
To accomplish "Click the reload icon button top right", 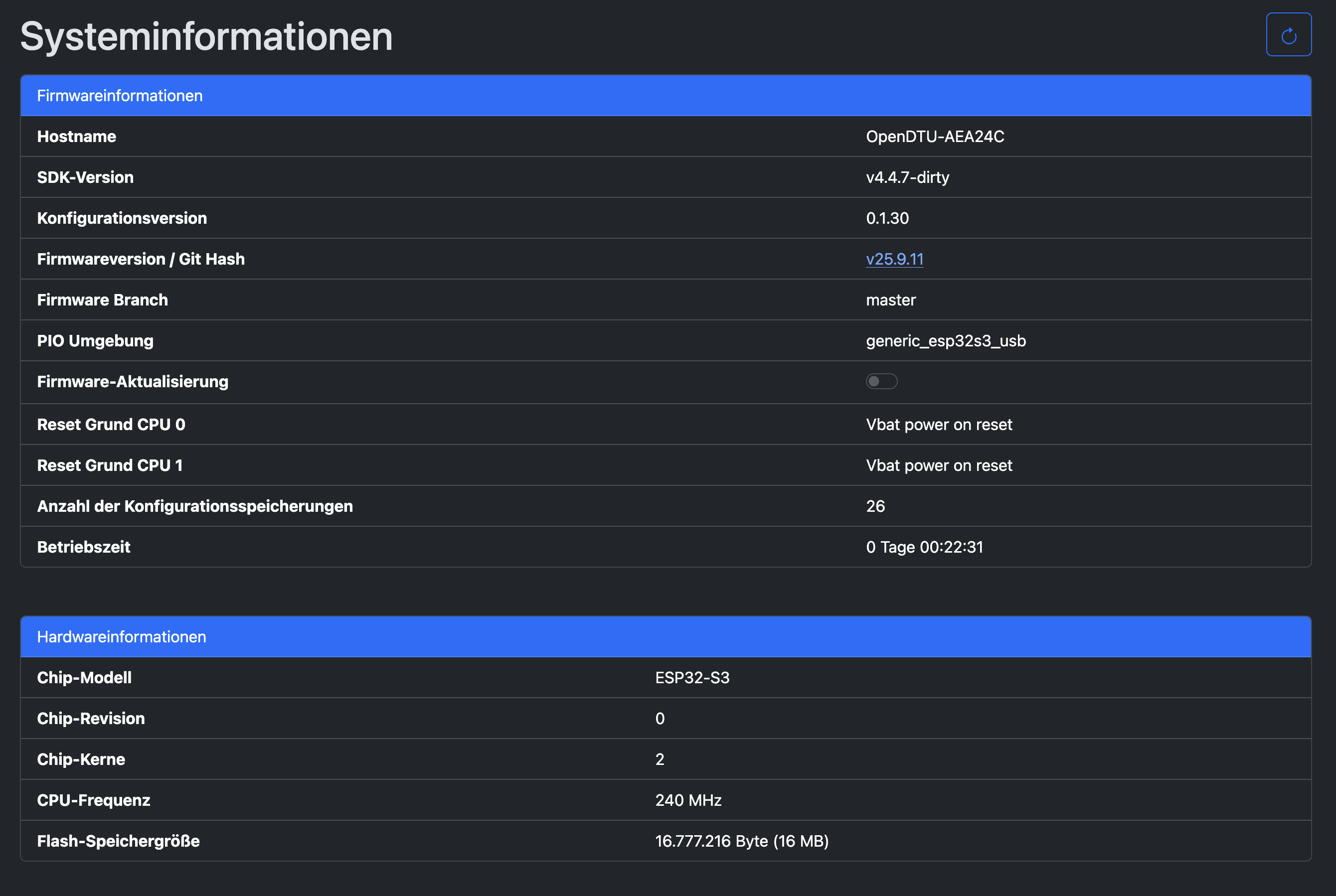I will 1288,35.
